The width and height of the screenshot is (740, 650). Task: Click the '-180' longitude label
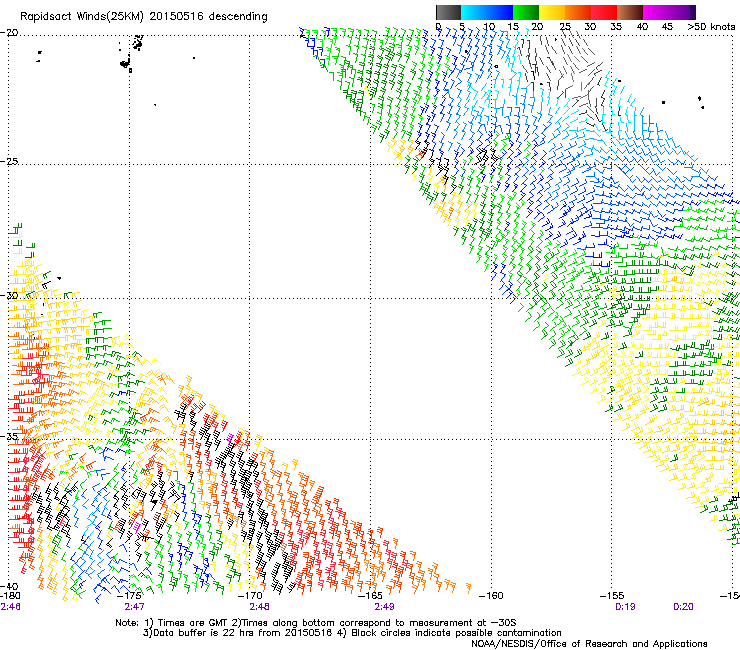(x=10, y=596)
